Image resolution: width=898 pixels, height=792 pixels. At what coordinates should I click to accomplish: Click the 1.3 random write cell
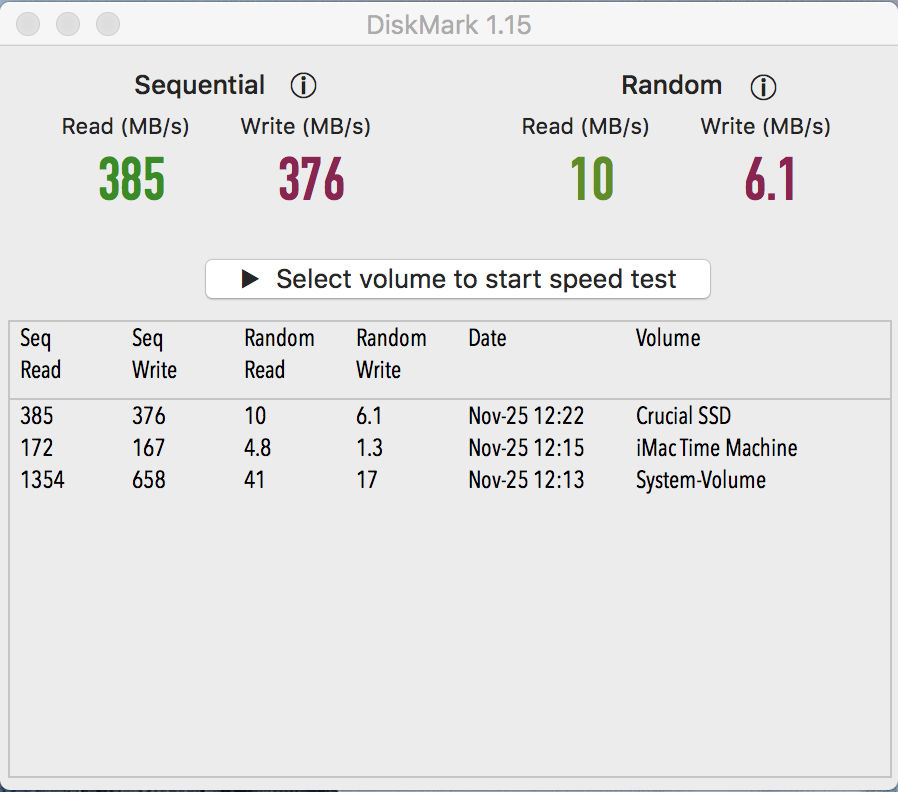pos(369,448)
